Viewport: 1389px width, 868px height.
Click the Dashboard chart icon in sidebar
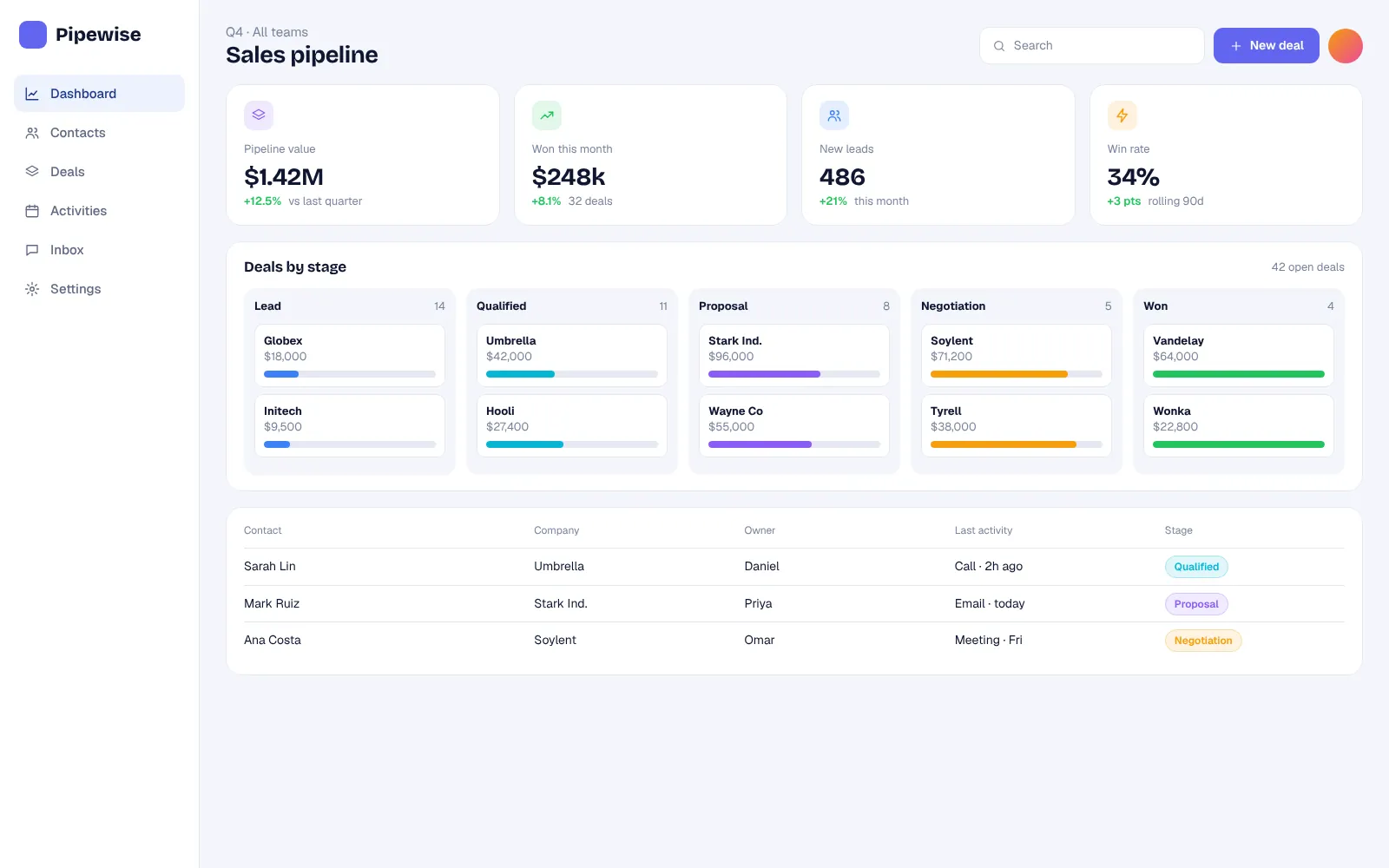click(32, 94)
